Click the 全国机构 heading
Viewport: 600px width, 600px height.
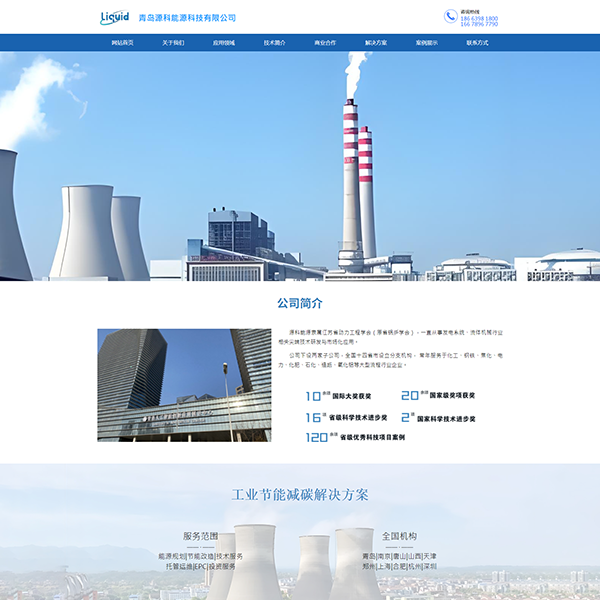point(399,536)
